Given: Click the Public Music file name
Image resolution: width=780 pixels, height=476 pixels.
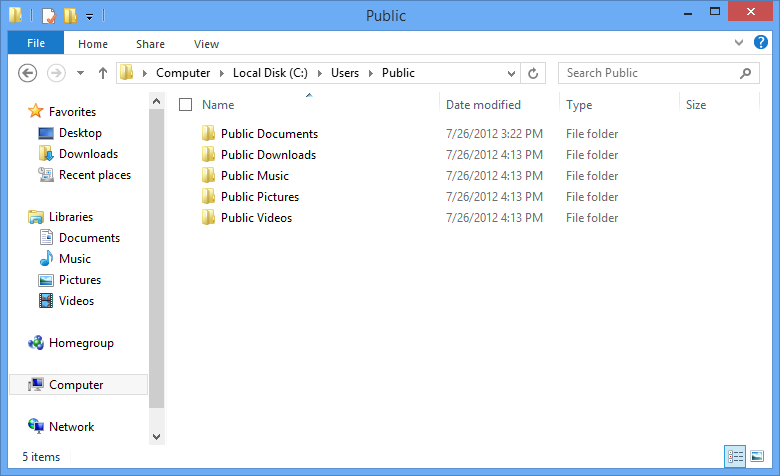Looking at the screenshot, I should tap(255, 176).
